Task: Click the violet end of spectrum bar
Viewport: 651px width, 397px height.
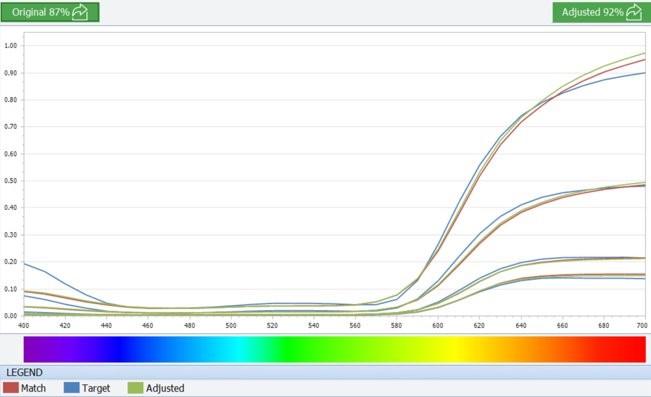Action: pos(33,349)
